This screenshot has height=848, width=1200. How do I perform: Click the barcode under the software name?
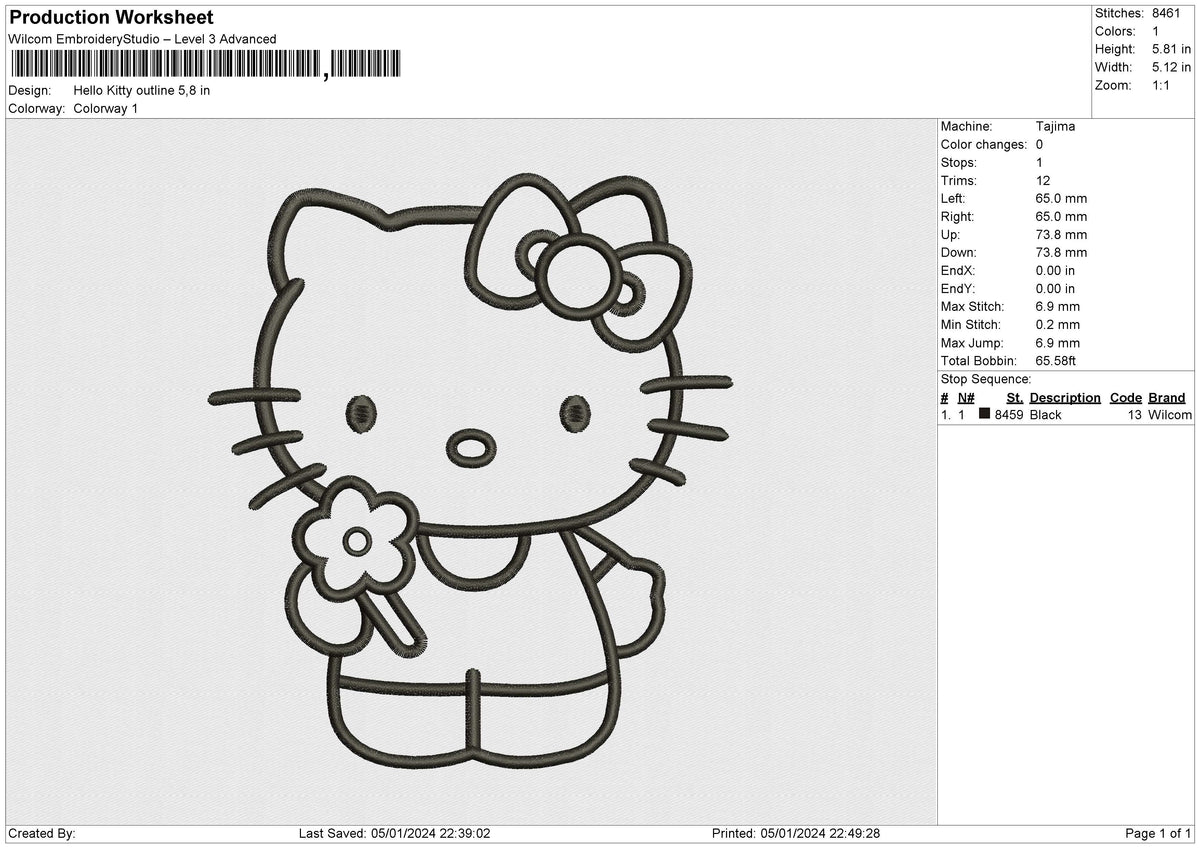pos(205,65)
